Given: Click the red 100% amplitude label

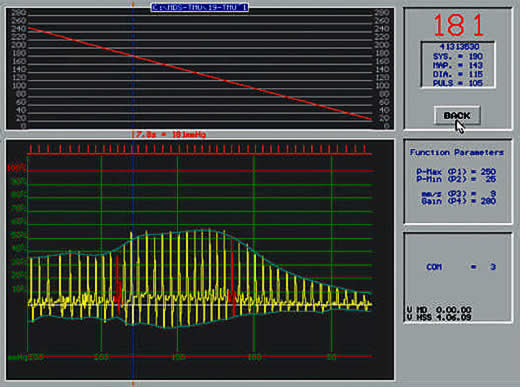Looking at the screenshot, I should point(16,168).
